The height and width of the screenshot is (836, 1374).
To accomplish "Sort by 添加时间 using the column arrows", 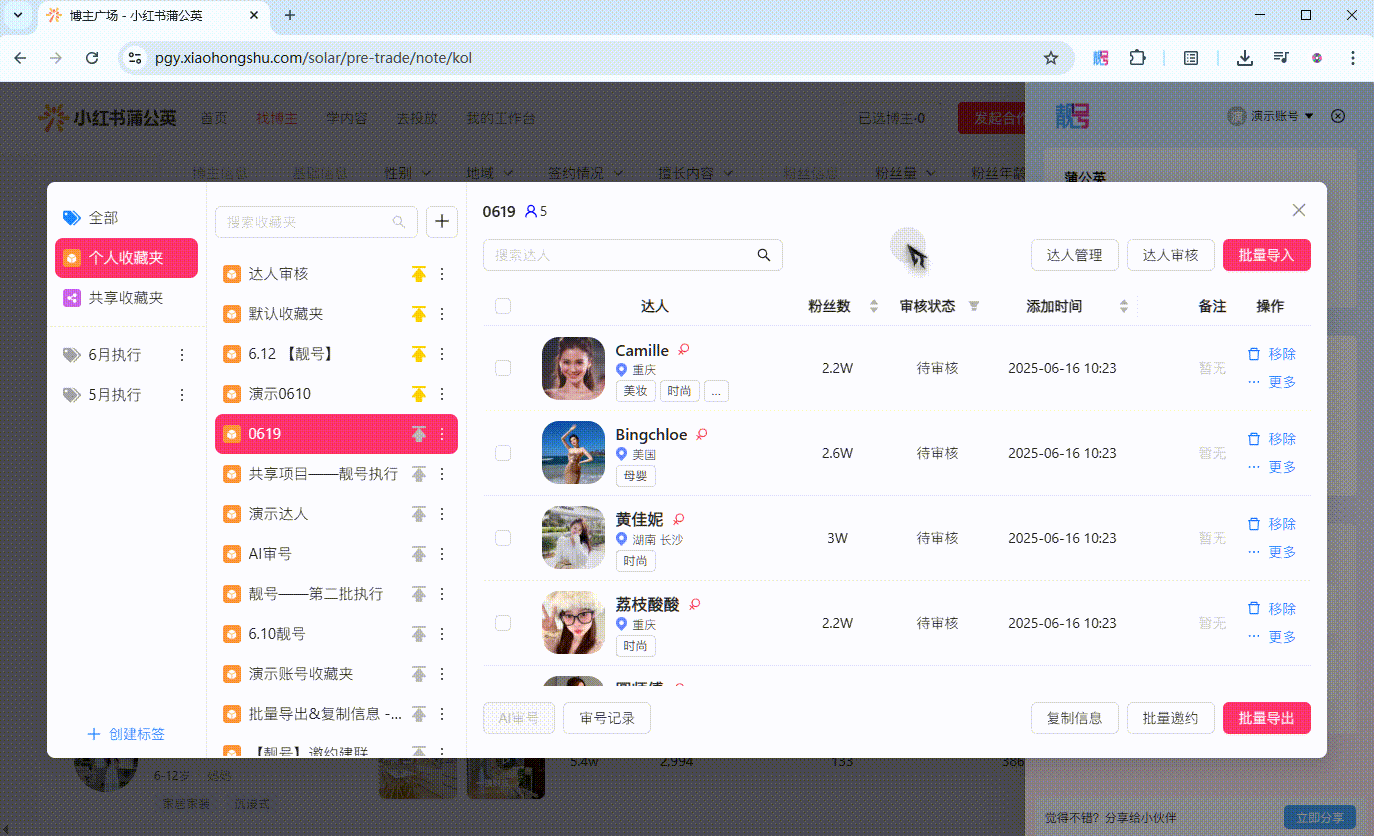I will point(1124,306).
